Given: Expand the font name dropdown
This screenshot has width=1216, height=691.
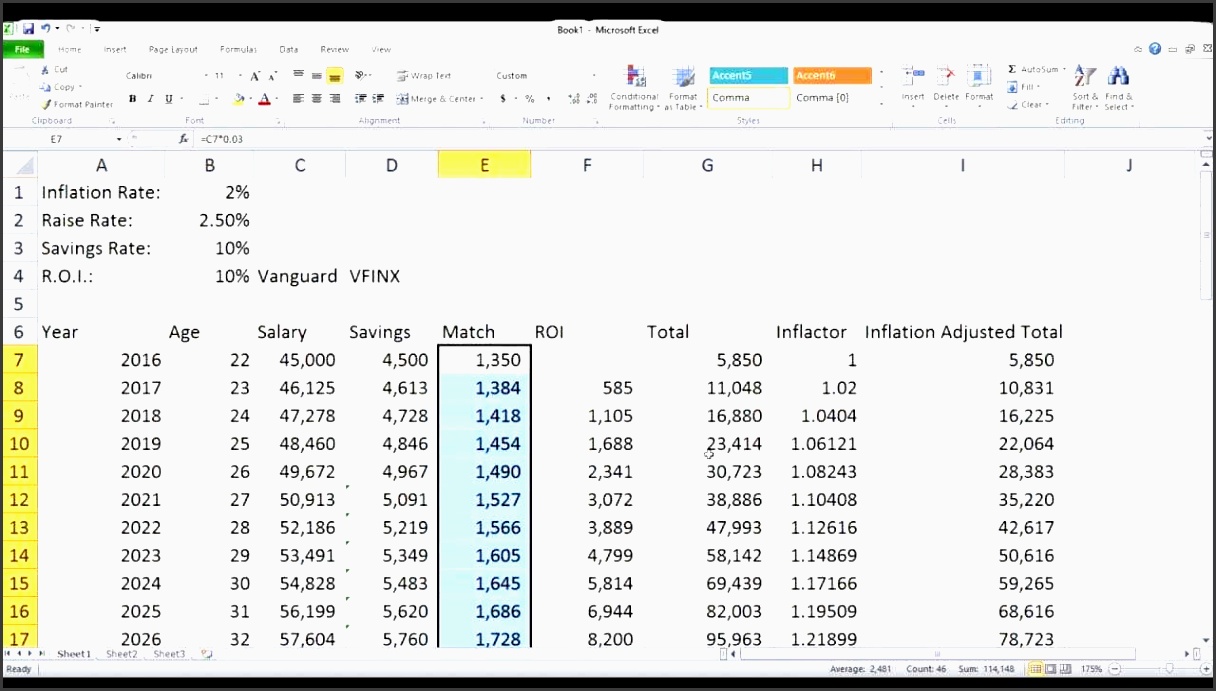Looking at the screenshot, I should 206,76.
